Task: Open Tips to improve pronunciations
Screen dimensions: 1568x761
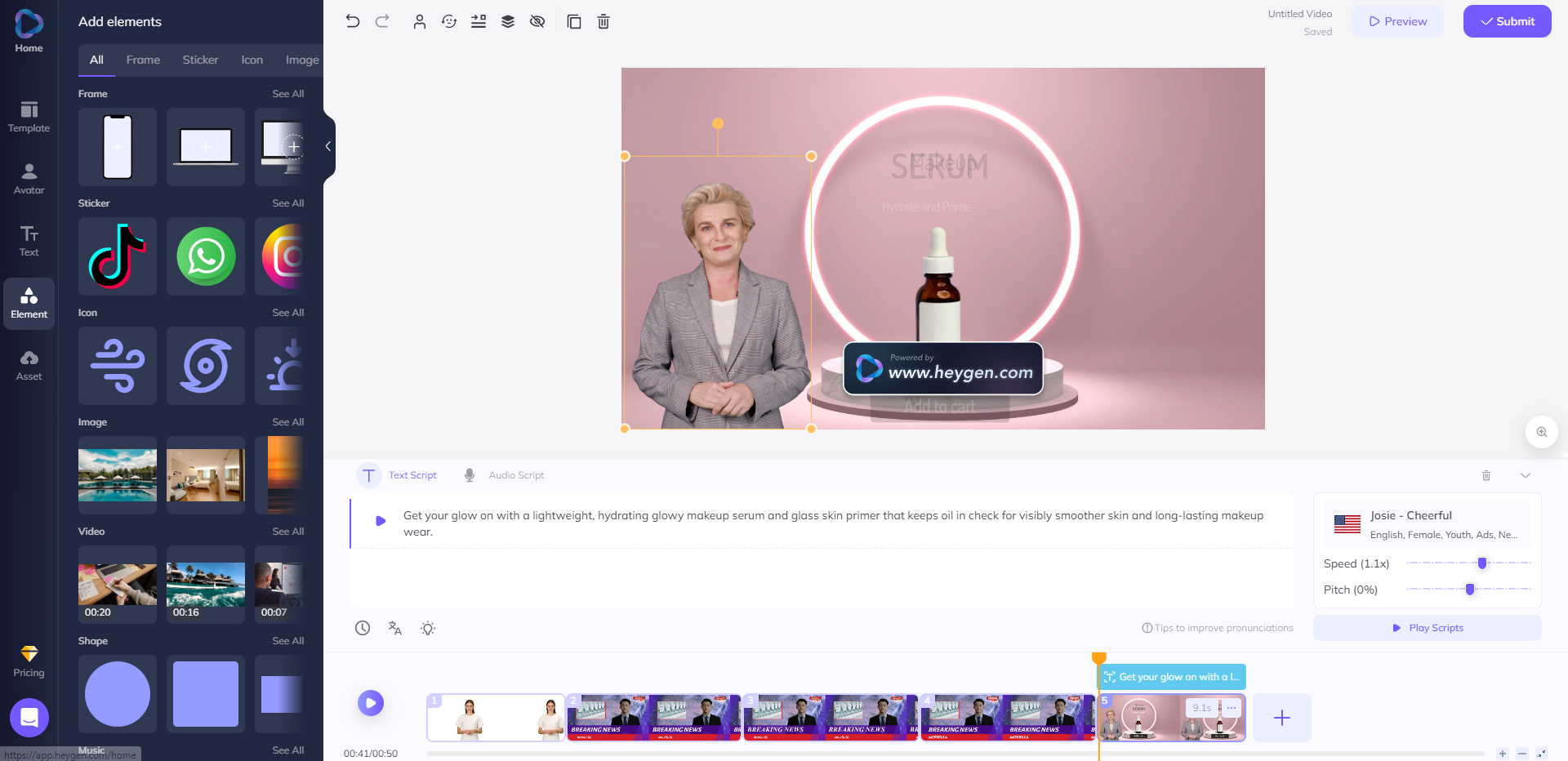Action: (x=1218, y=628)
